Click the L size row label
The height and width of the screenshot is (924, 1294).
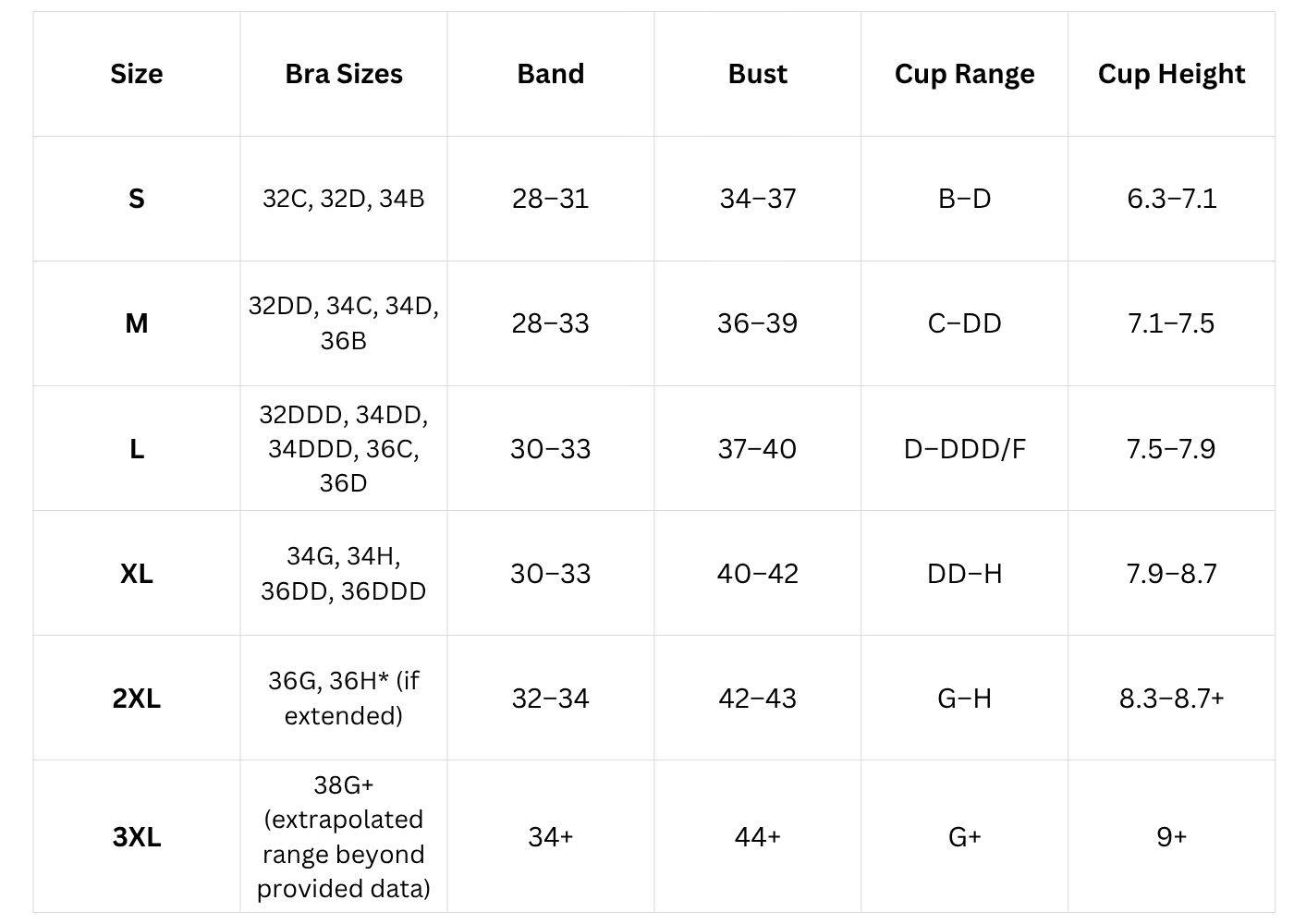[x=137, y=449]
